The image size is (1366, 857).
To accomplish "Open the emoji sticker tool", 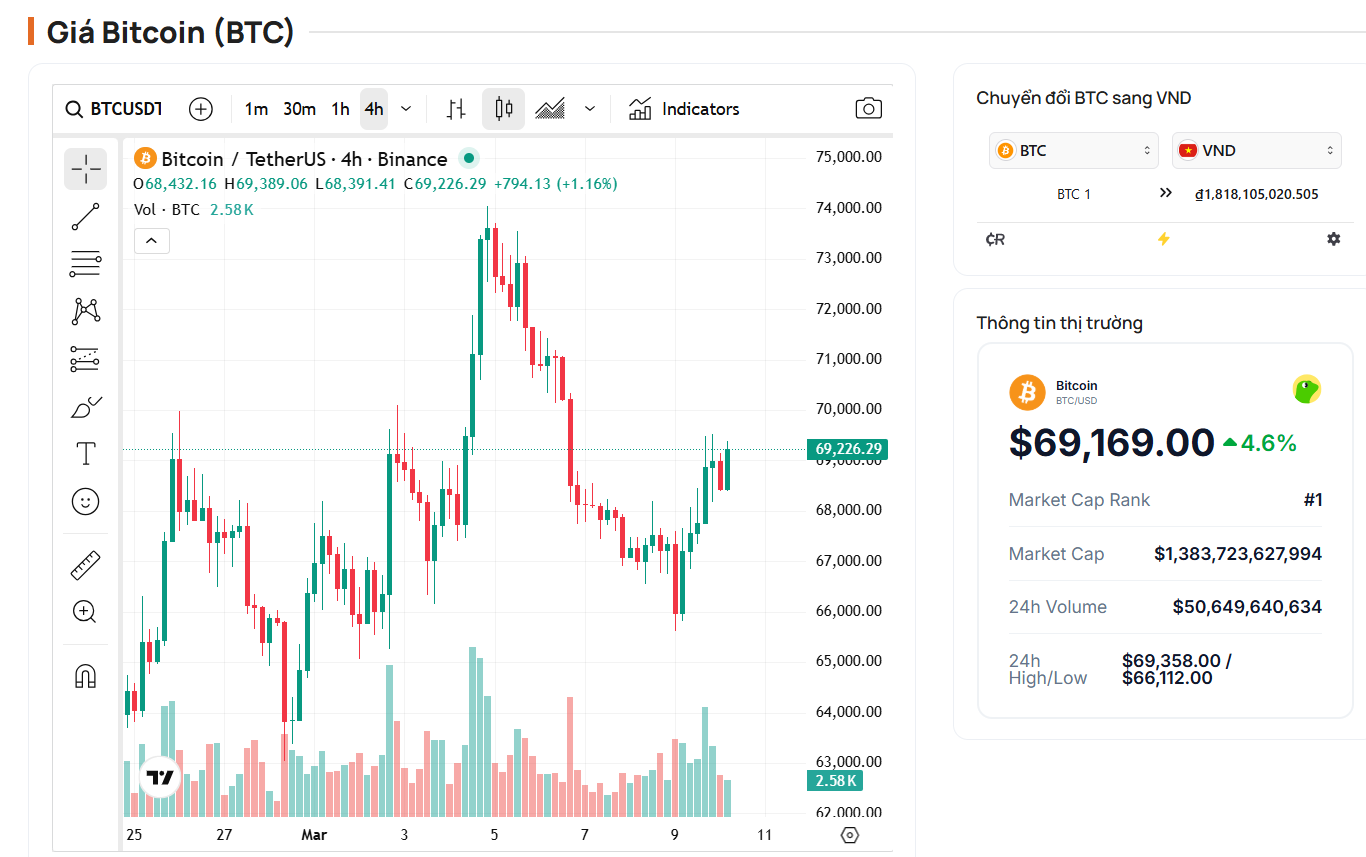I will [85, 501].
